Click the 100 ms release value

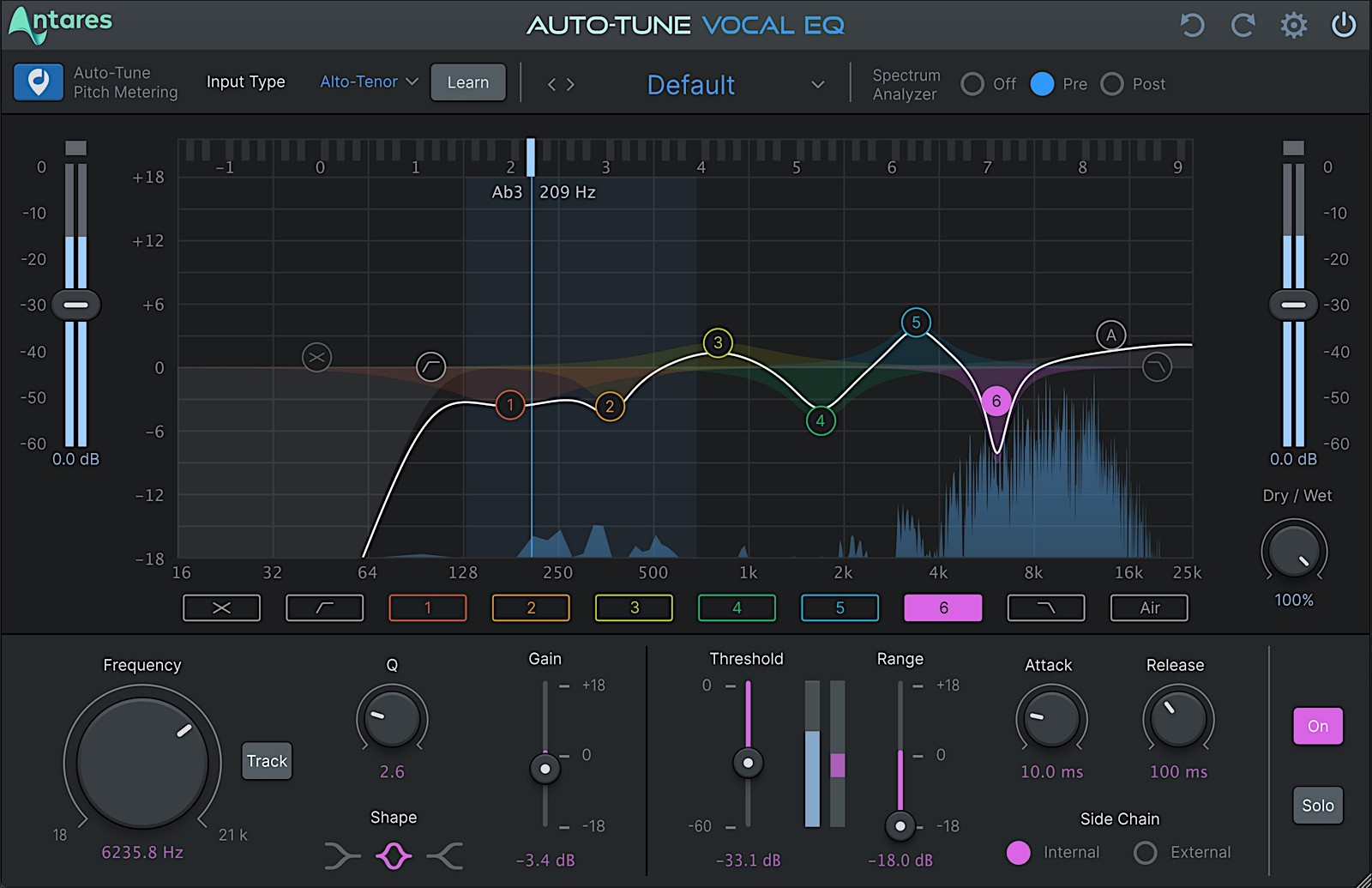click(x=1178, y=771)
